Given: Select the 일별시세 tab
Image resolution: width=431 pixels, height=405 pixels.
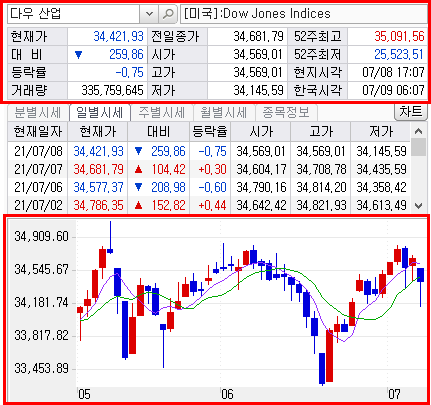Looking at the screenshot, I should point(99,112).
